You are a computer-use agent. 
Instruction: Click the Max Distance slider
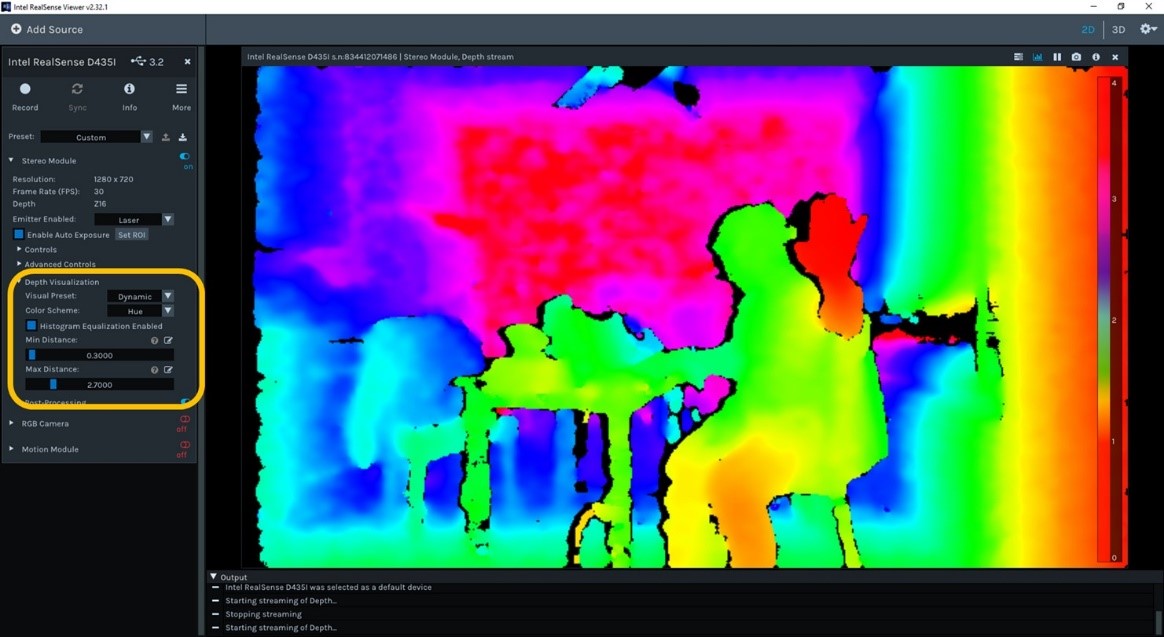coord(99,384)
